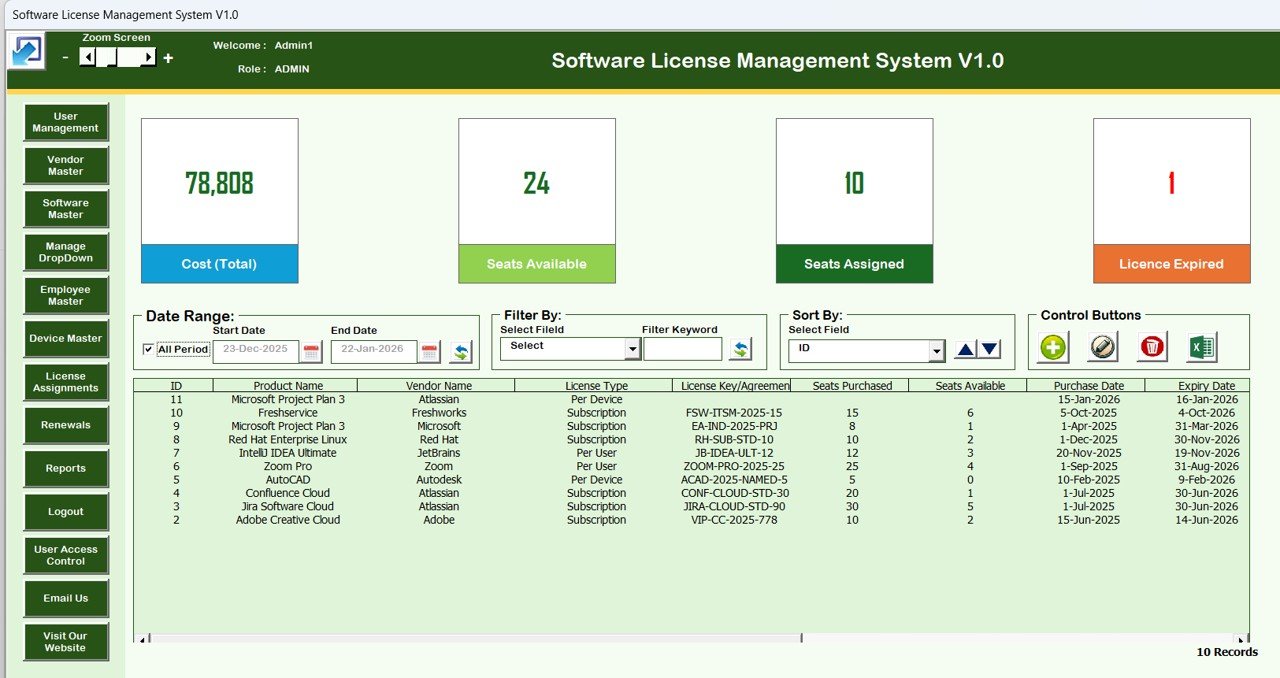Click the Filter By refresh icon
Viewport: 1280px width, 678px height.
click(740, 349)
